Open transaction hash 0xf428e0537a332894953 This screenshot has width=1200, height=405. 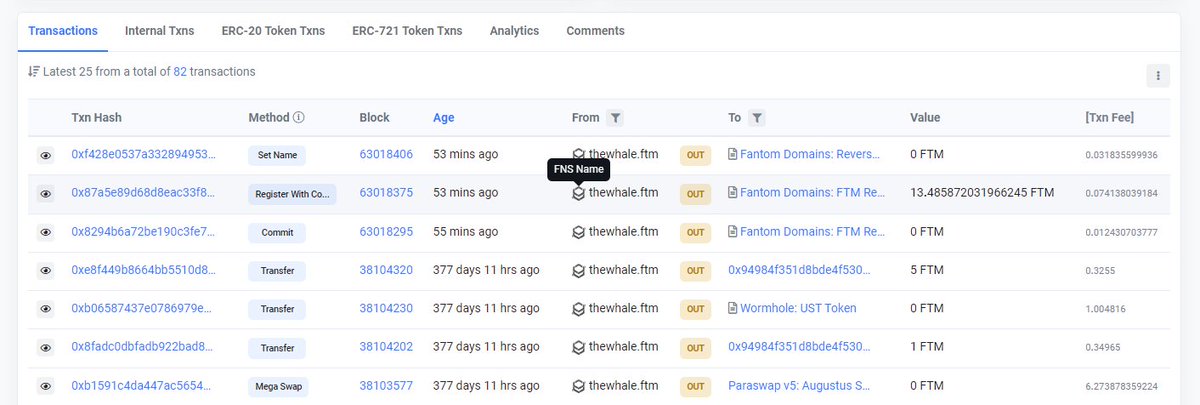(x=143, y=155)
